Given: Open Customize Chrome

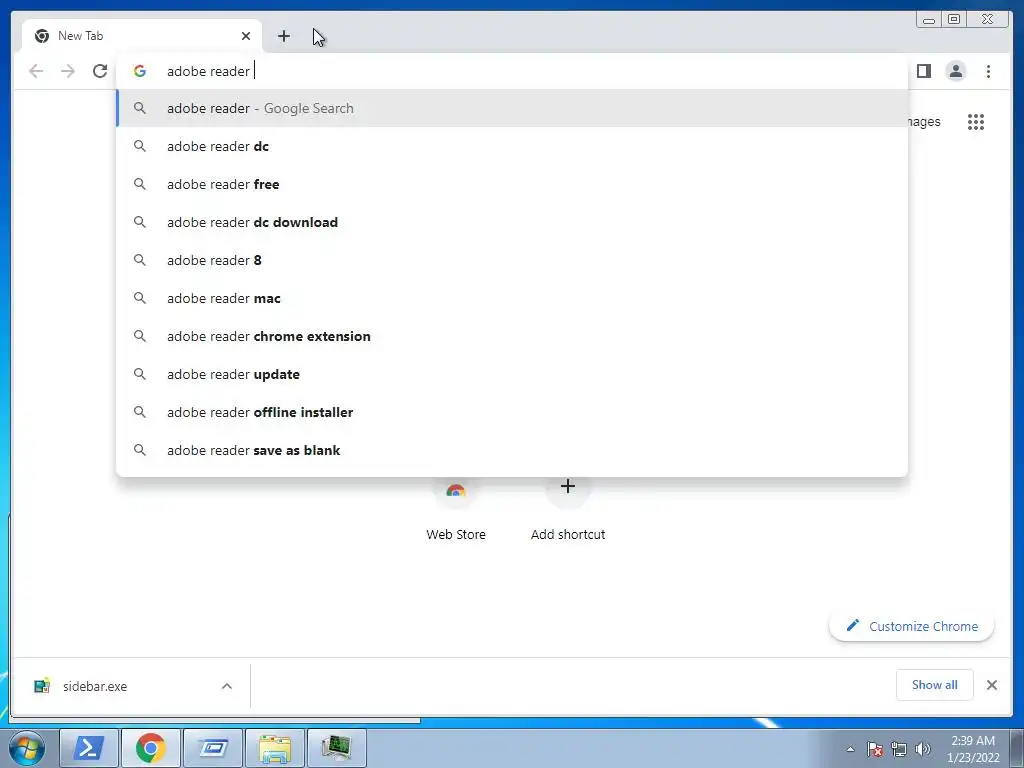Looking at the screenshot, I should coord(912,626).
